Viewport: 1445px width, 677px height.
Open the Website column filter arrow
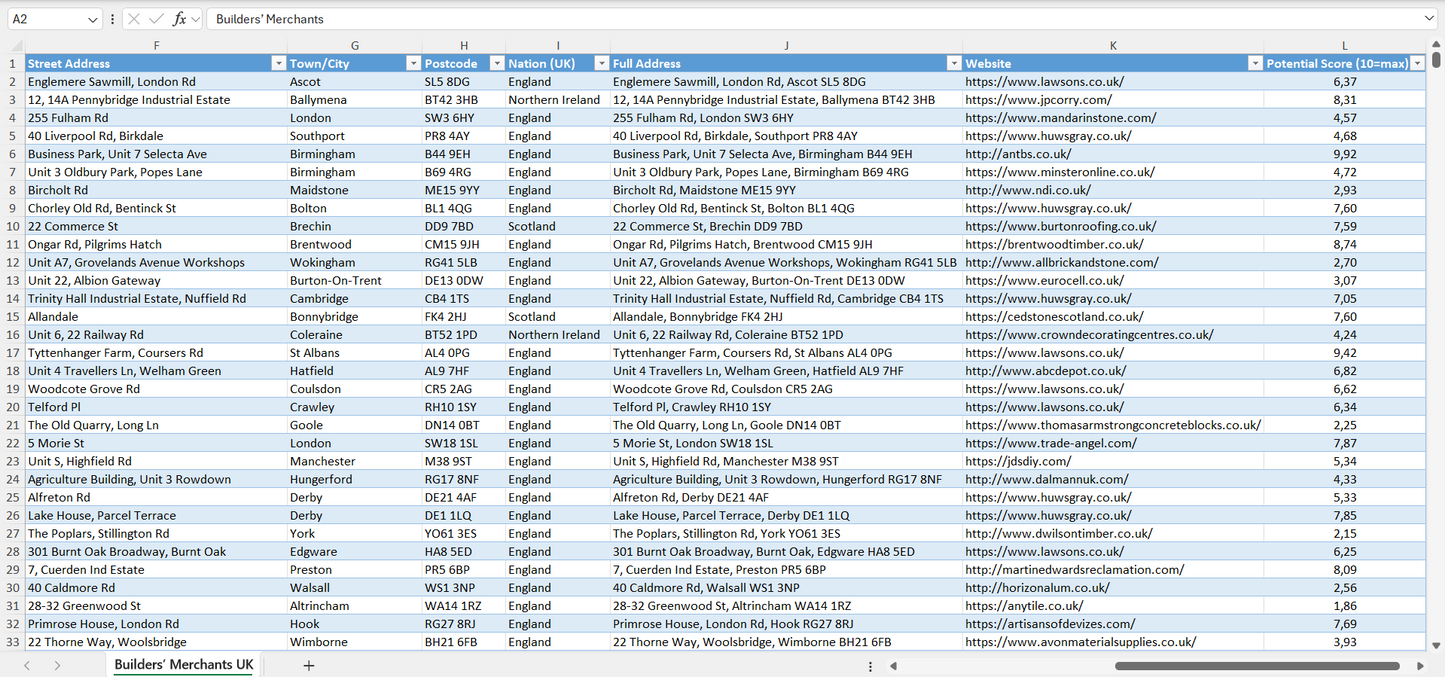coord(1255,63)
